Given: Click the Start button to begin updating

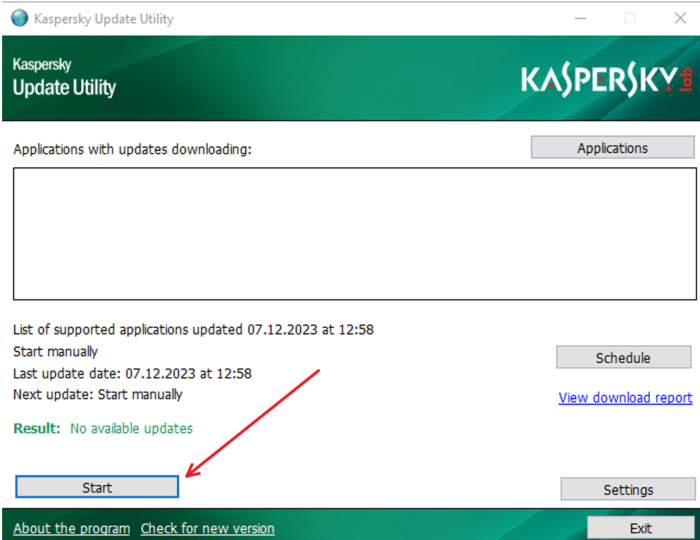Looking at the screenshot, I should coord(97,487).
